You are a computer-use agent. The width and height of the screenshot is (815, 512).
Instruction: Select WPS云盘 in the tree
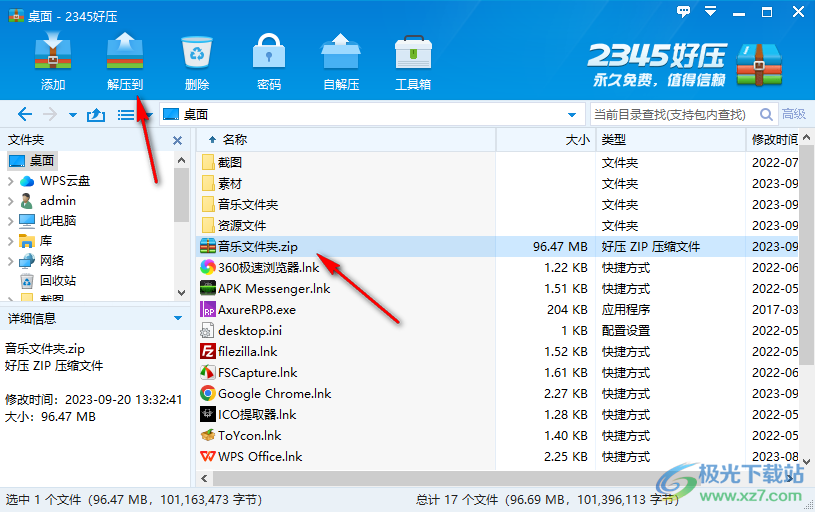coord(55,181)
